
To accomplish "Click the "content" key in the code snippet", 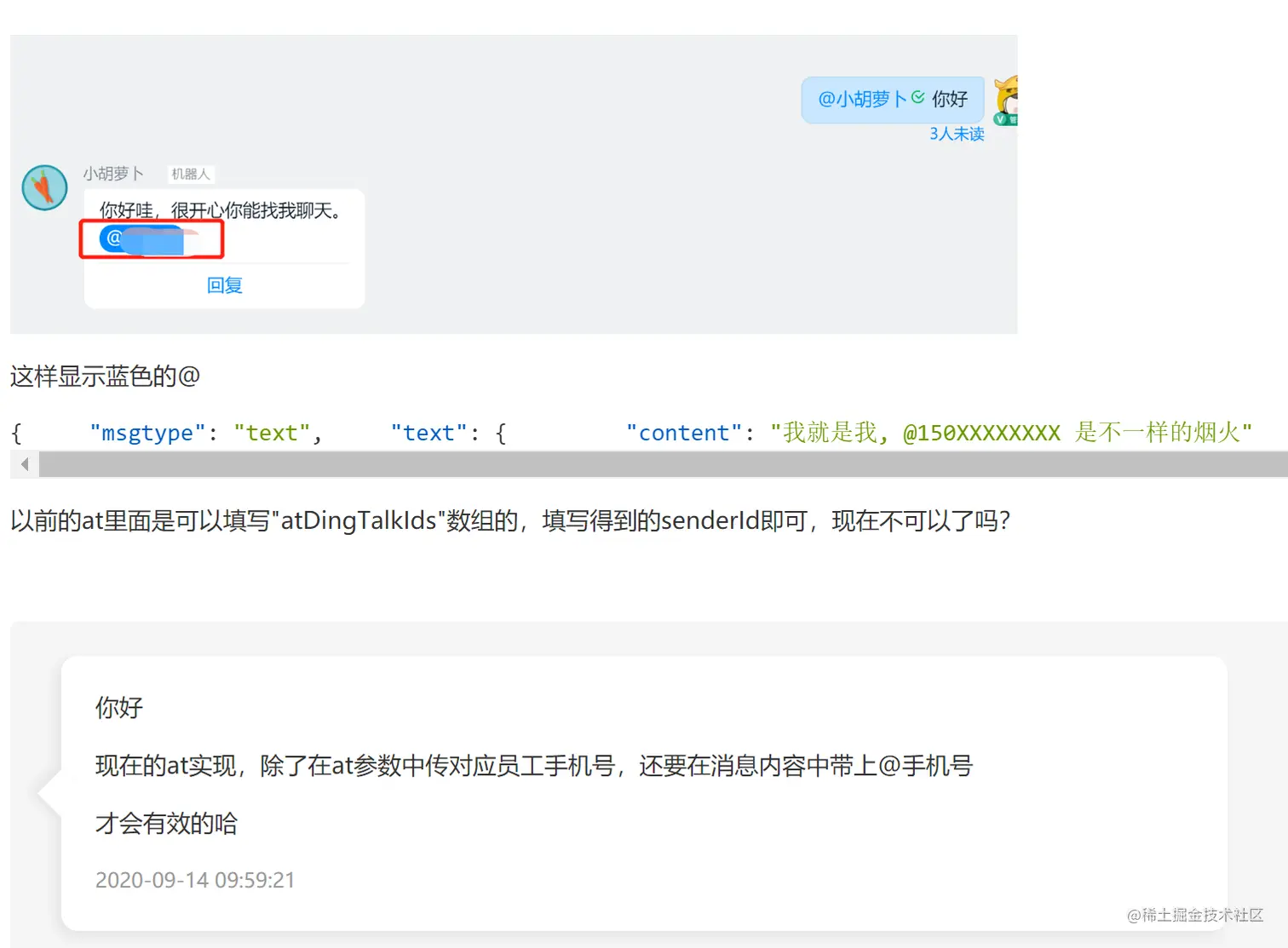I will click(684, 433).
